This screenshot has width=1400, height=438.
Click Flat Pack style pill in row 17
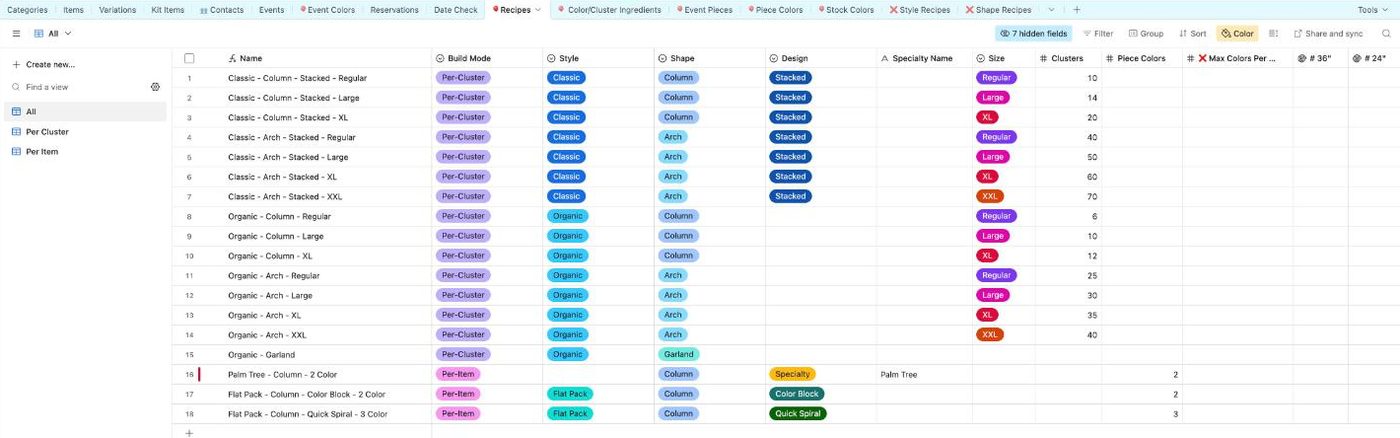click(570, 394)
